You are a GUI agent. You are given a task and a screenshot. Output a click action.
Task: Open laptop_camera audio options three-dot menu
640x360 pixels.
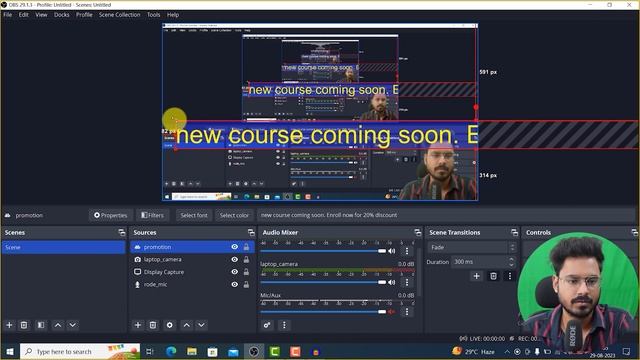407,282
